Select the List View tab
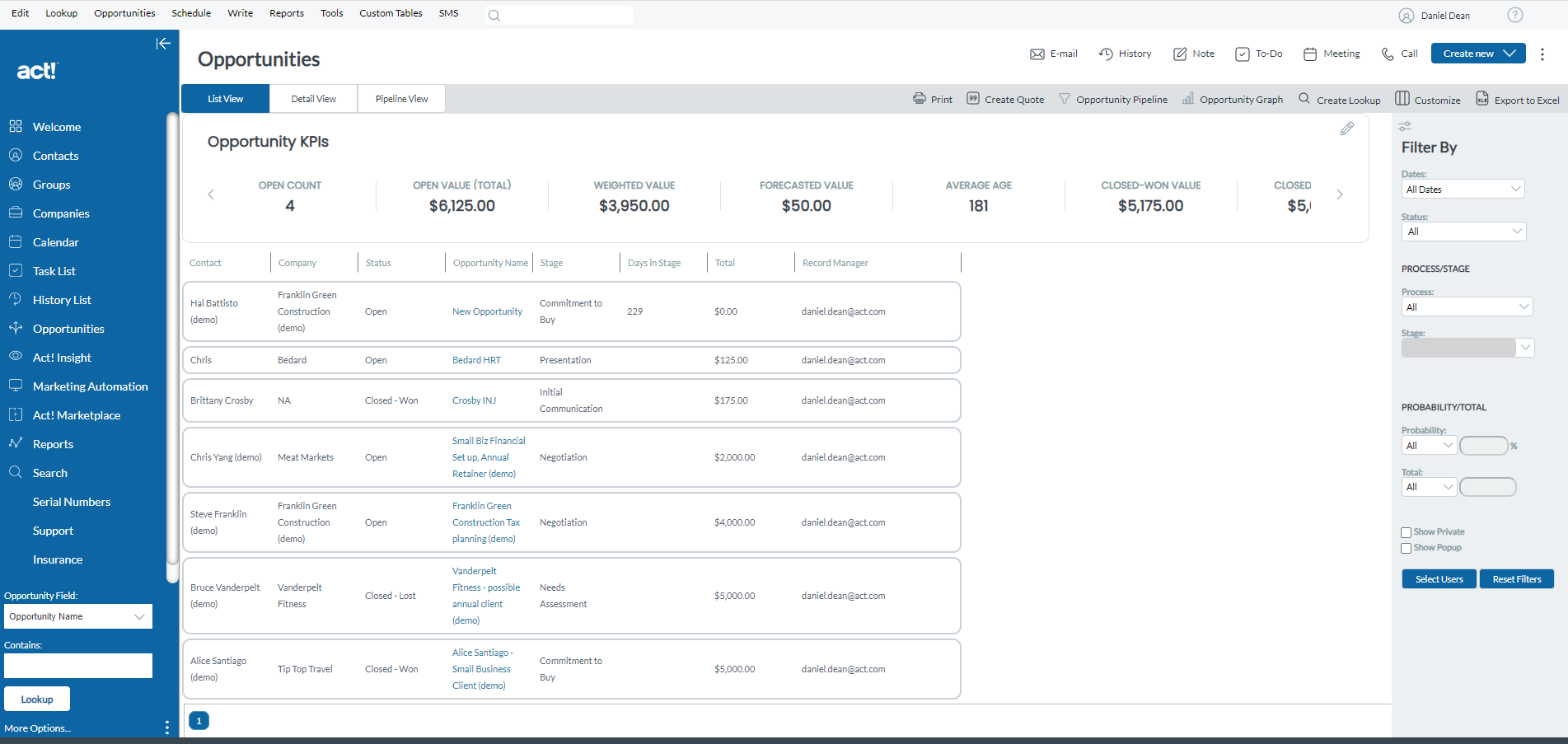Viewport: 1568px width, 744px height. 225,99
